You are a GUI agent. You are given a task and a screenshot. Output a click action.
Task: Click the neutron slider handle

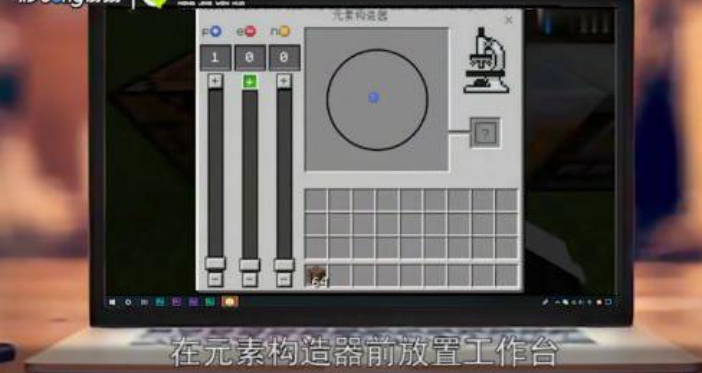coord(284,265)
